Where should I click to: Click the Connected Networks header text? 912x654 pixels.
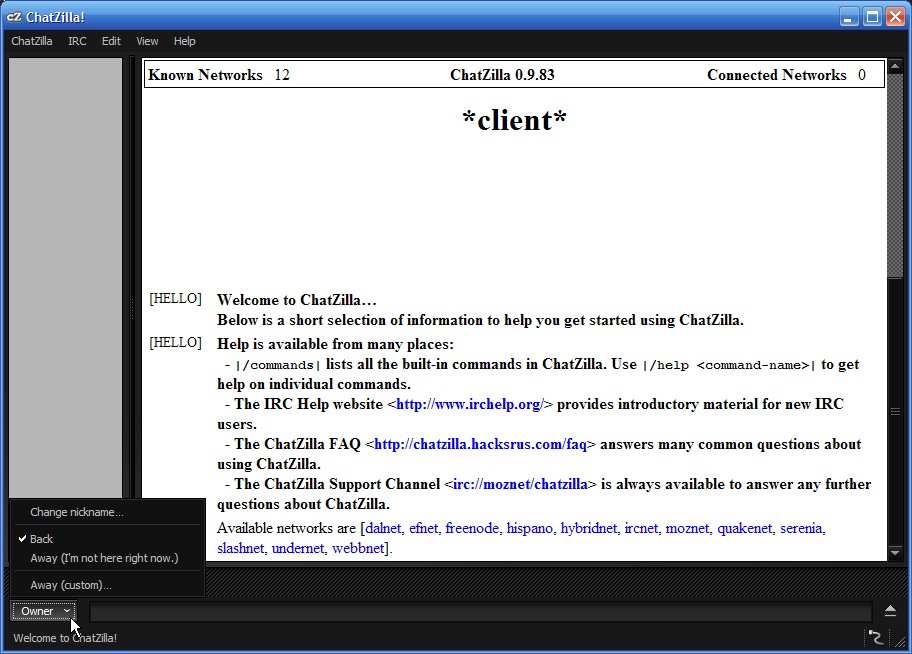tap(776, 75)
